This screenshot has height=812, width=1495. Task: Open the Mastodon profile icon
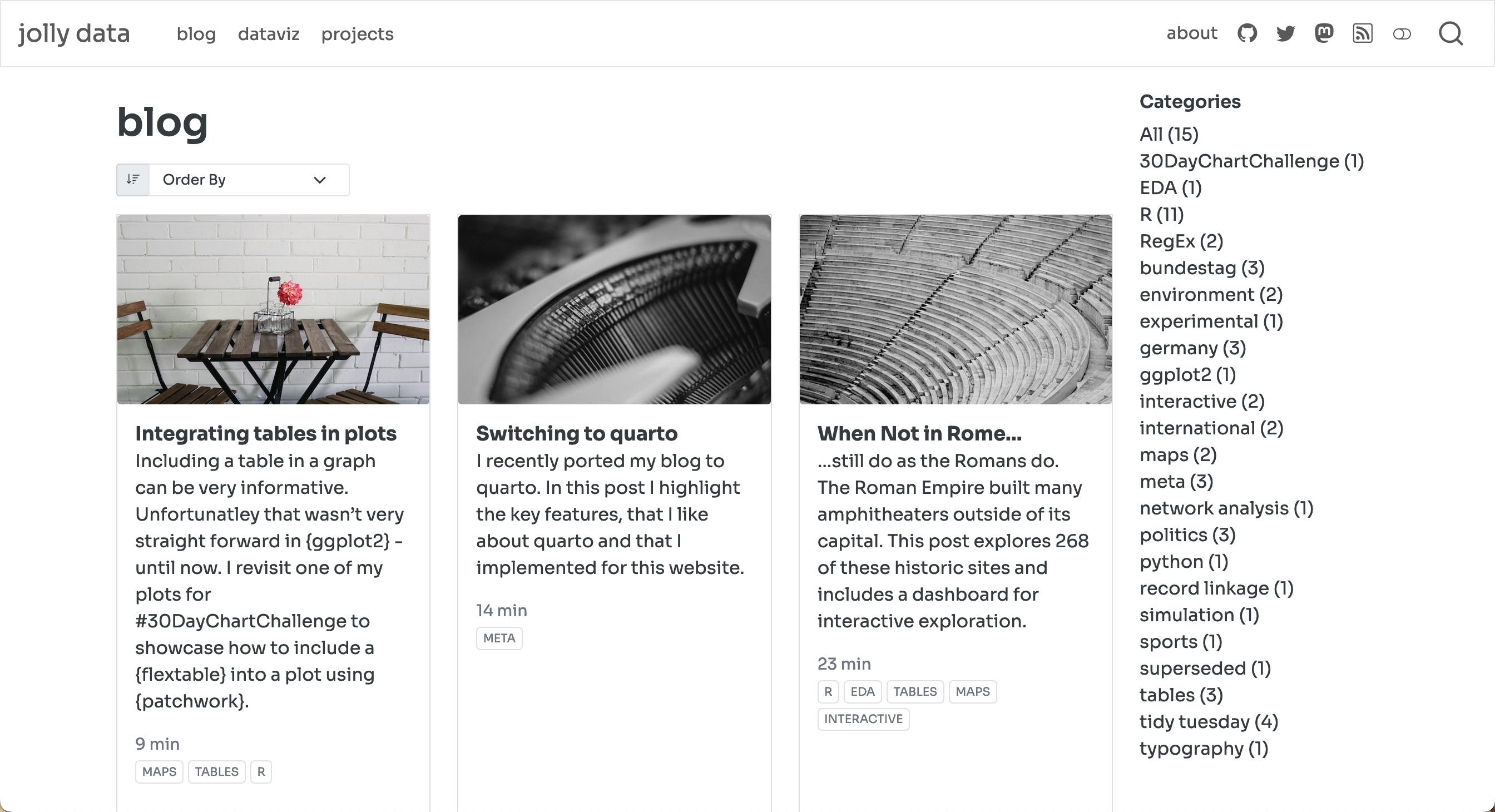1324,34
